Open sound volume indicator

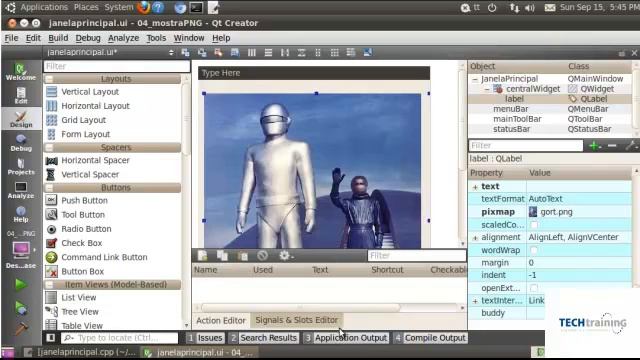530,8
